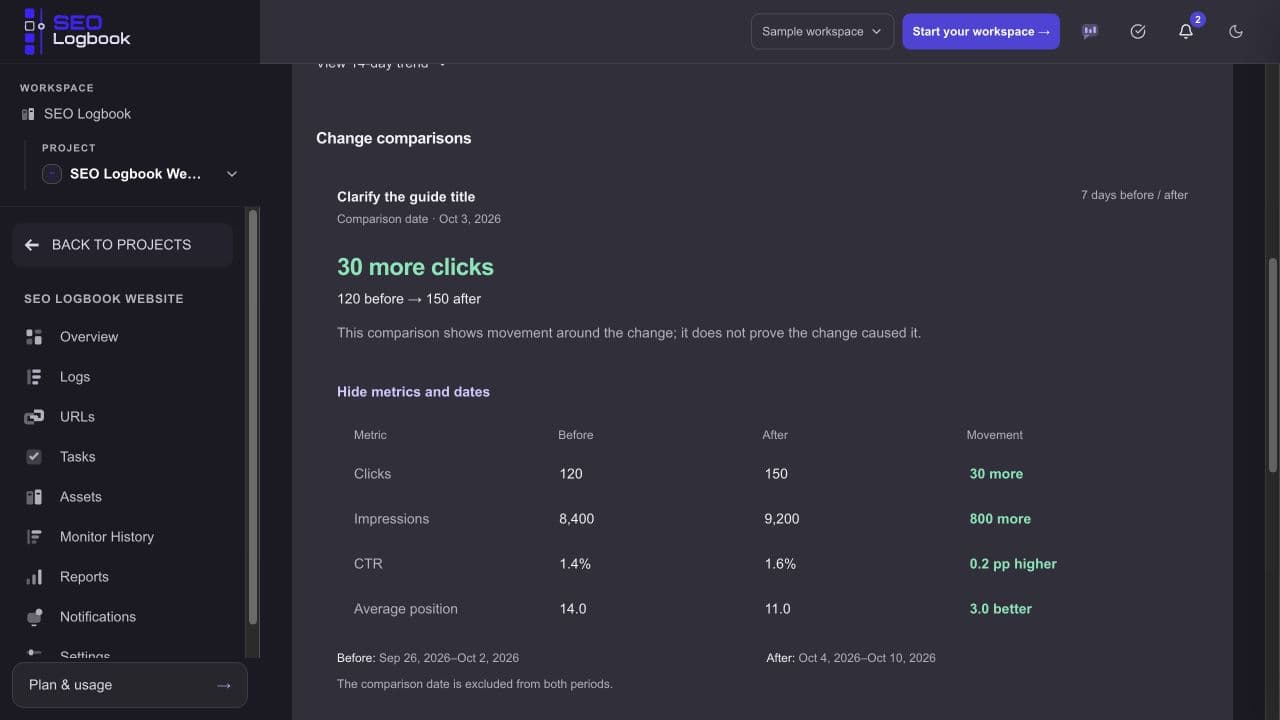Image resolution: width=1280 pixels, height=720 pixels.
Task: Click Start your workspace button
Action: click(981, 31)
